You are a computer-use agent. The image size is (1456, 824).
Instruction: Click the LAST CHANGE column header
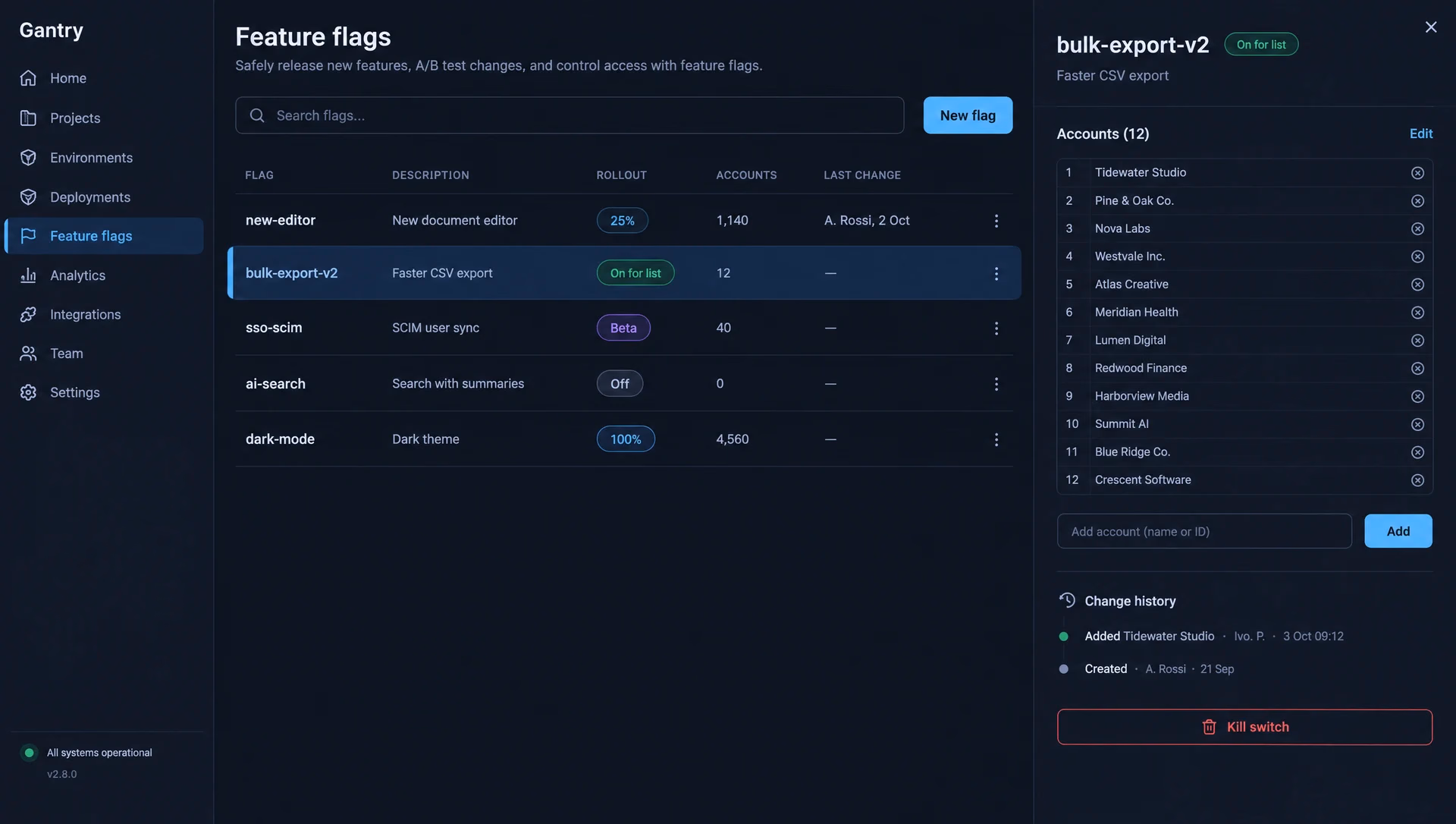[862, 175]
